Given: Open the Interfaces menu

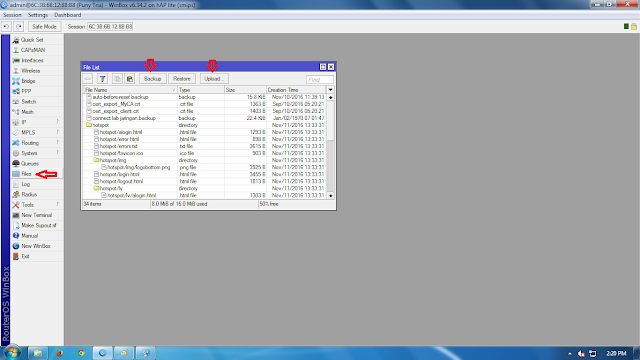Looking at the screenshot, I should click(32, 60).
